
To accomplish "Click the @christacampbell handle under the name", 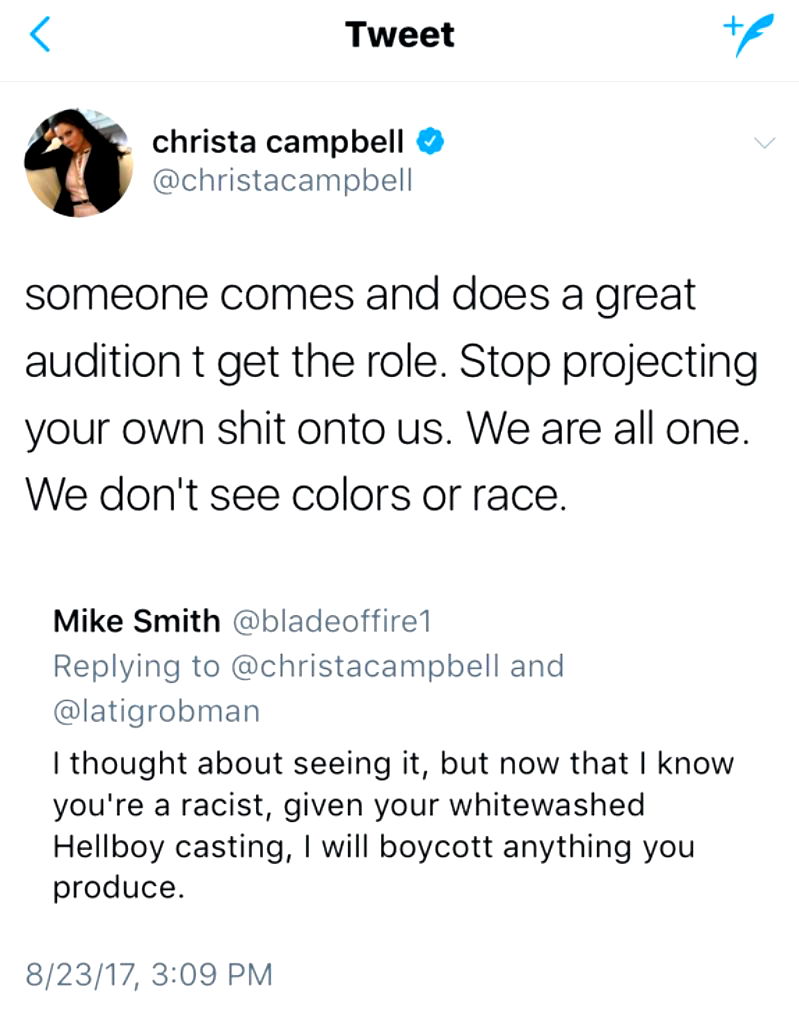I will [282, 181].
